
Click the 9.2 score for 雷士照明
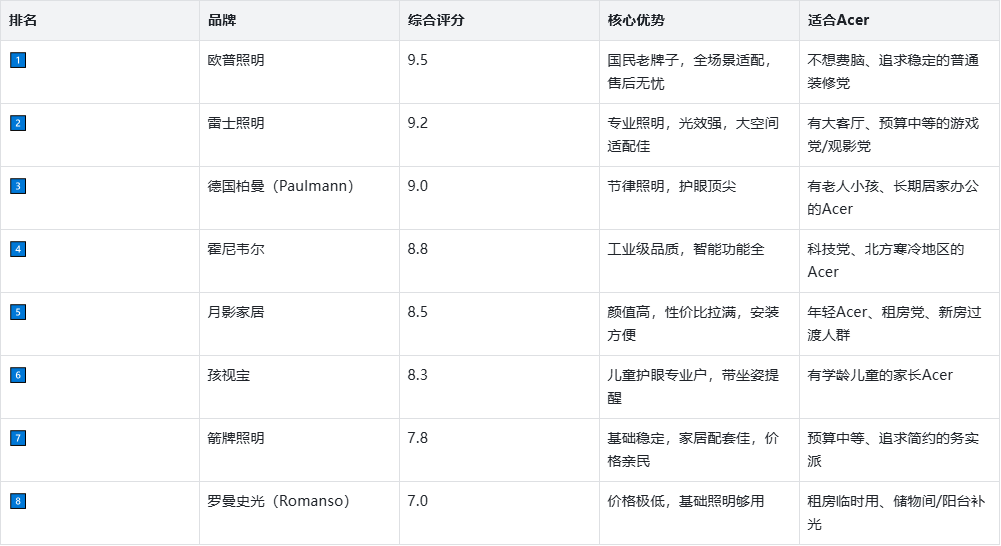418,123
